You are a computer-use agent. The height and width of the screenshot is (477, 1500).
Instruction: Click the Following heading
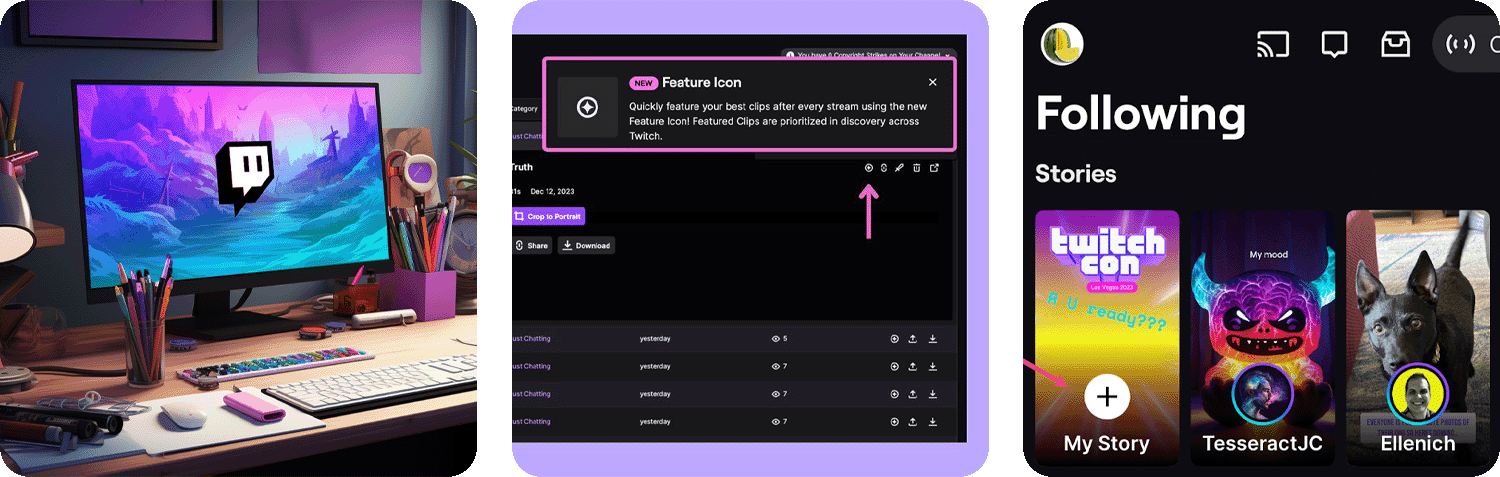tap(1141, 114)
